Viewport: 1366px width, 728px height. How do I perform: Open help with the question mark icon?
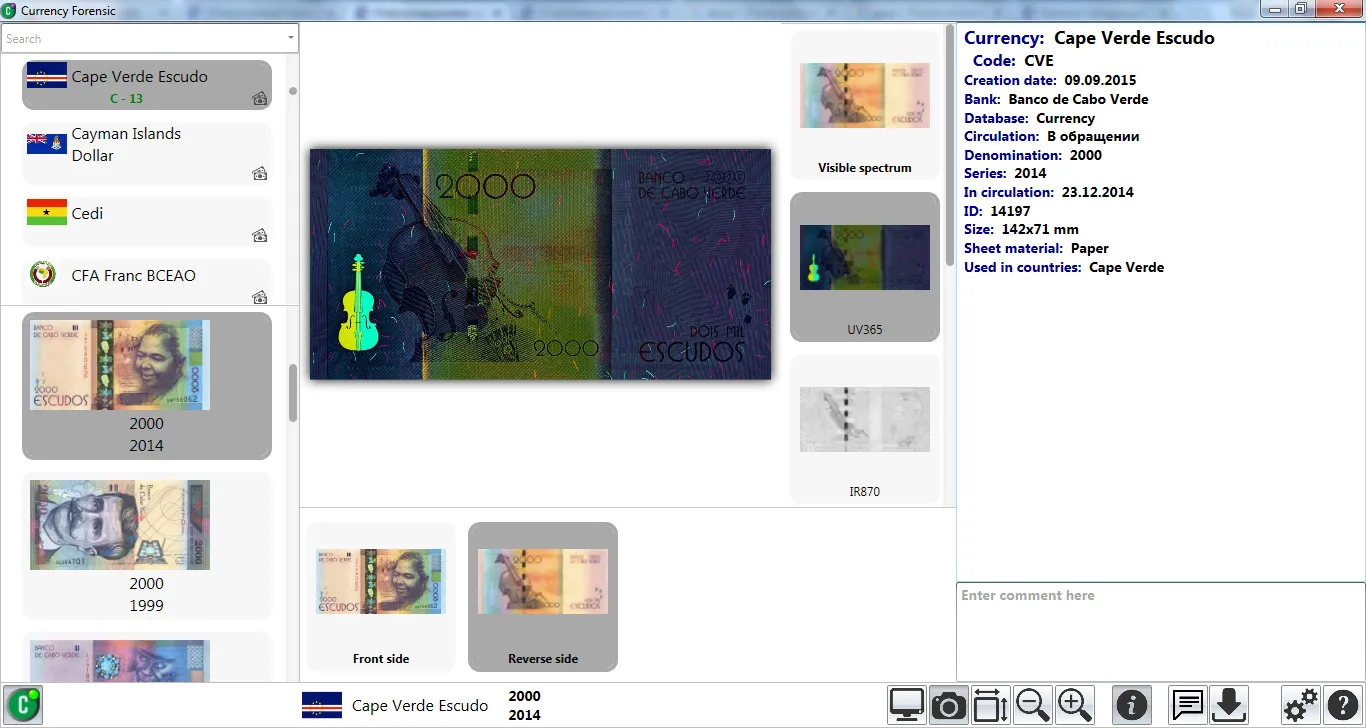coord(1342,706)
